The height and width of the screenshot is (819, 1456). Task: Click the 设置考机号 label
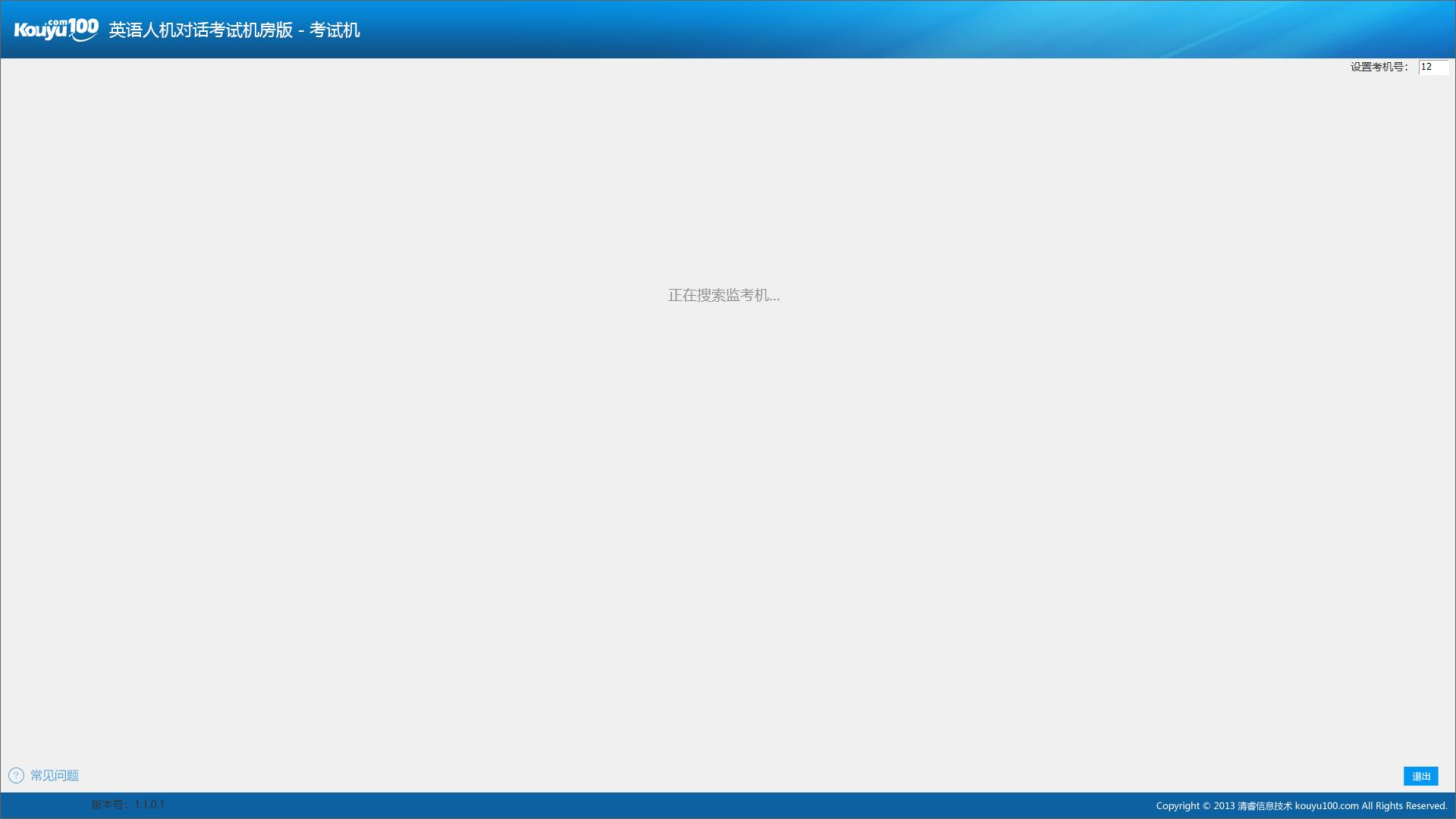pyautogui.click(x=1379, y=67)
